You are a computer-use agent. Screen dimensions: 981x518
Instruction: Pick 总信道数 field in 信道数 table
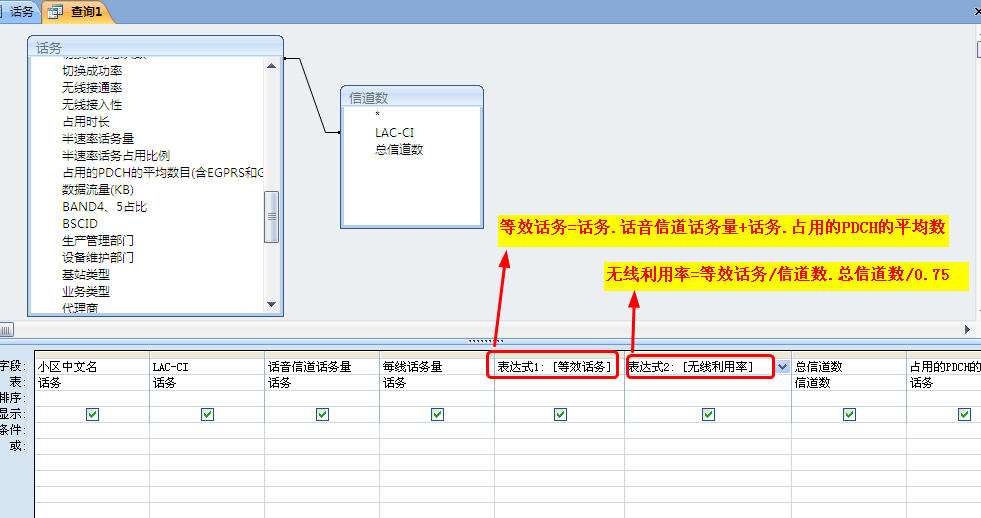(x=399, y=149)
